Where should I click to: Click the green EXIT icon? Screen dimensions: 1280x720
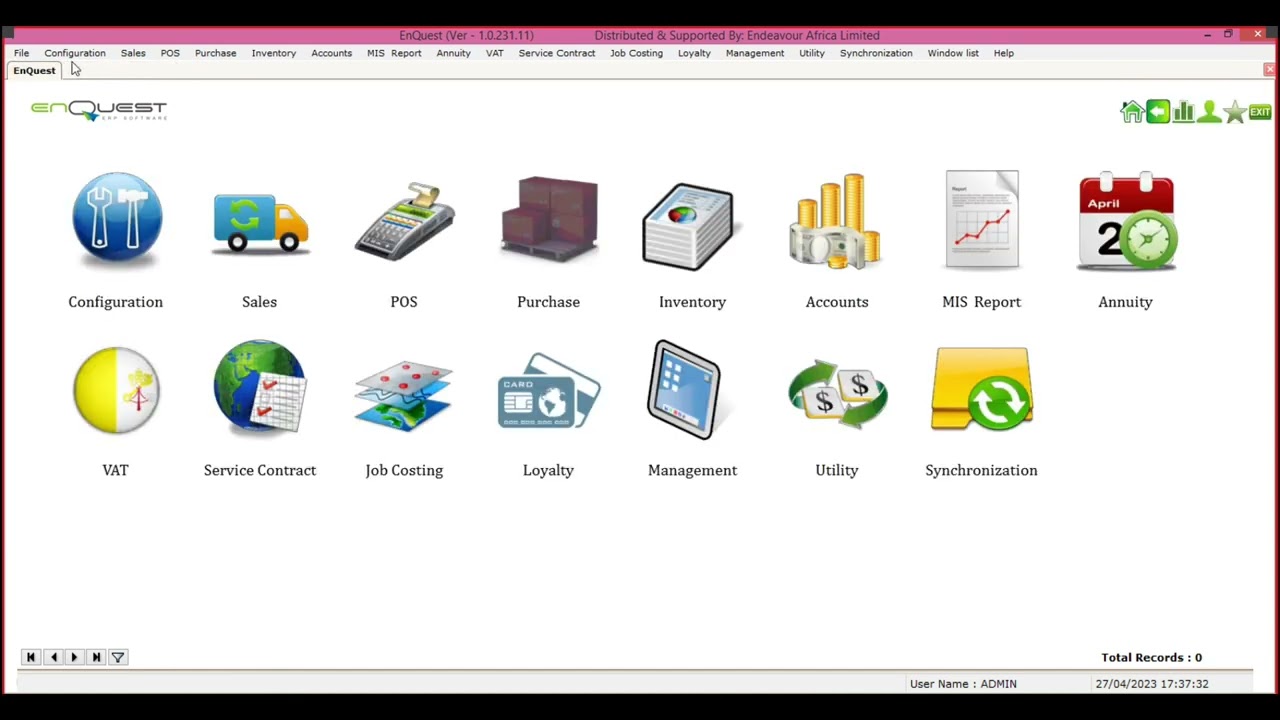(1260, 112)
